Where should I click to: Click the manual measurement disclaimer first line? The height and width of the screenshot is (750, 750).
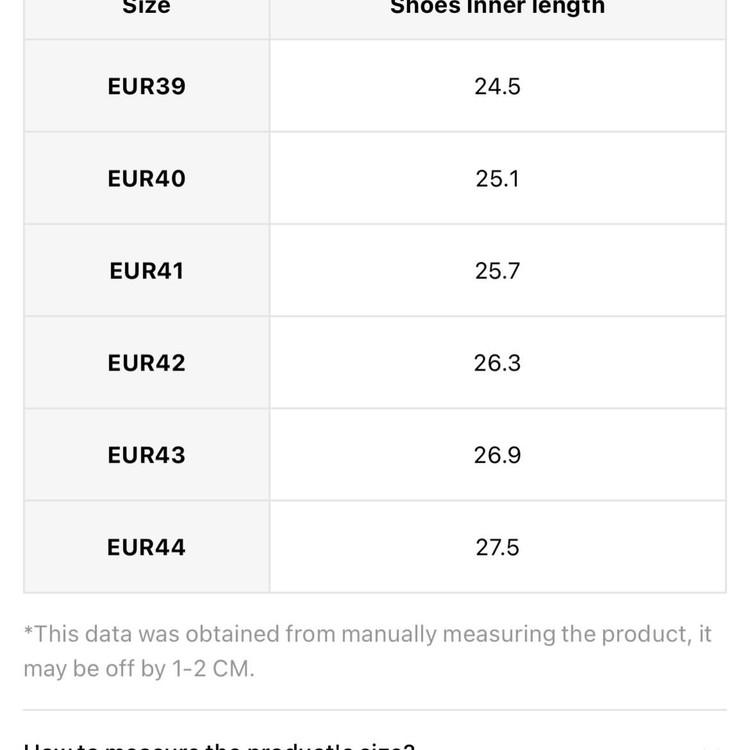[x=368, y=634]
